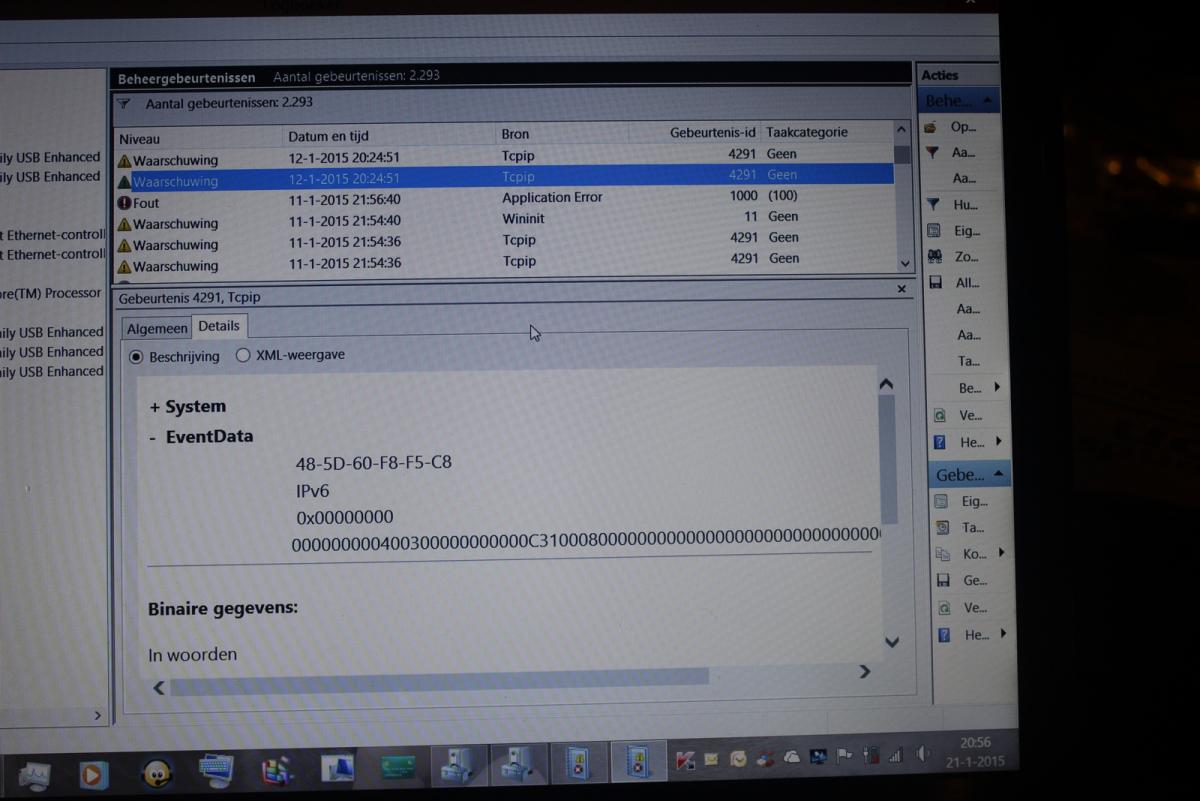This screenshot has width=1200, height=801.
Task: Click the 'Ta...' attach task action icon
Action: (942, 527)
